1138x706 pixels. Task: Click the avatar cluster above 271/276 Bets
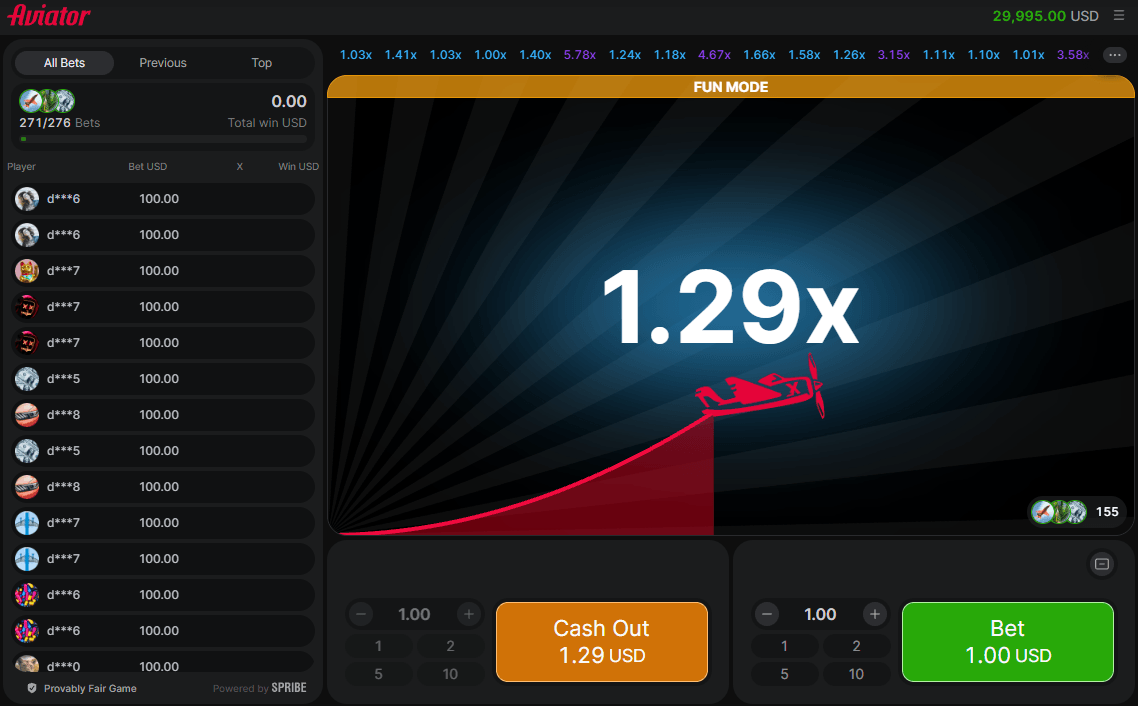tap(47, 101)
